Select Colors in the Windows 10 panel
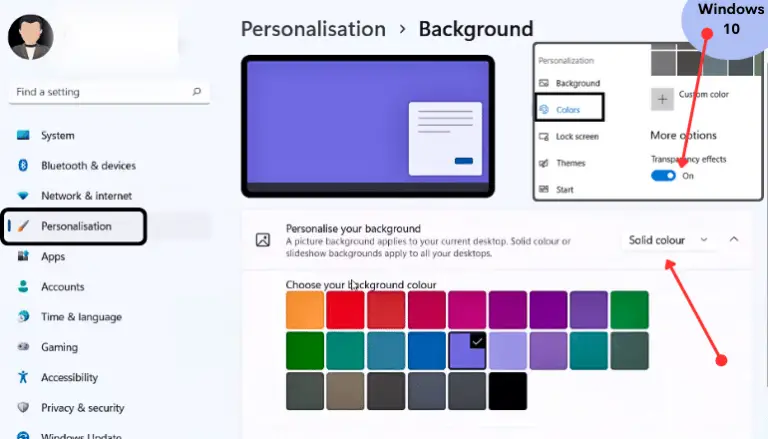The width and height of the screenshot is (768, 439). pos(570,108)
